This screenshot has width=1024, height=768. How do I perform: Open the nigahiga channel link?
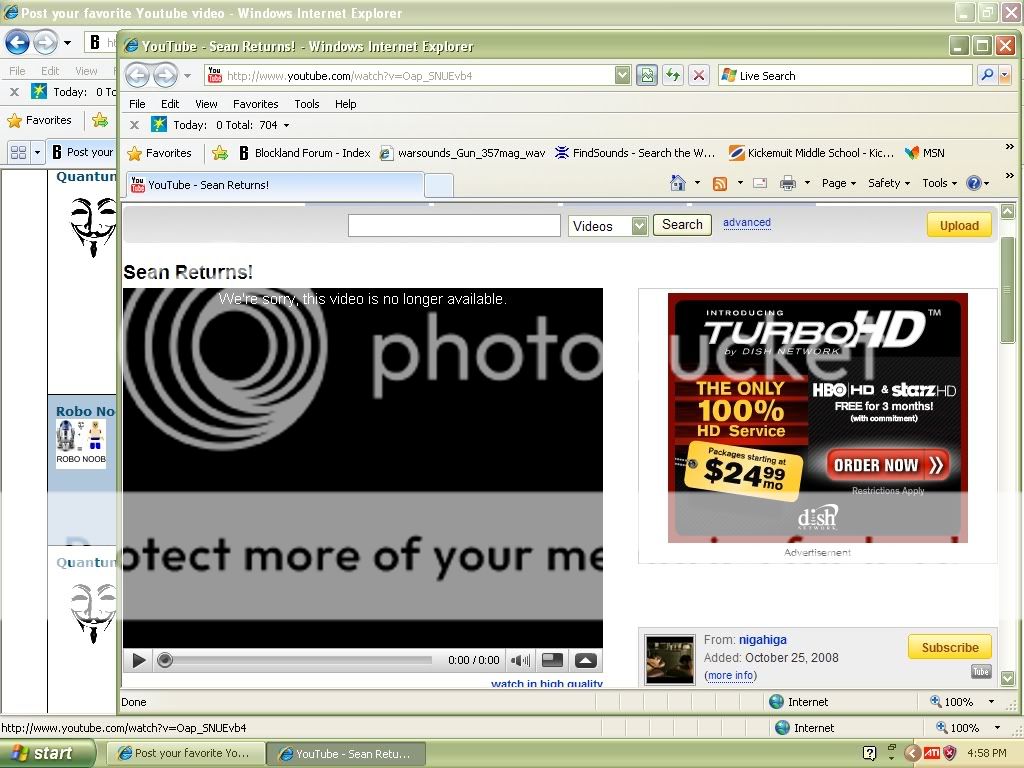point(763,640)
